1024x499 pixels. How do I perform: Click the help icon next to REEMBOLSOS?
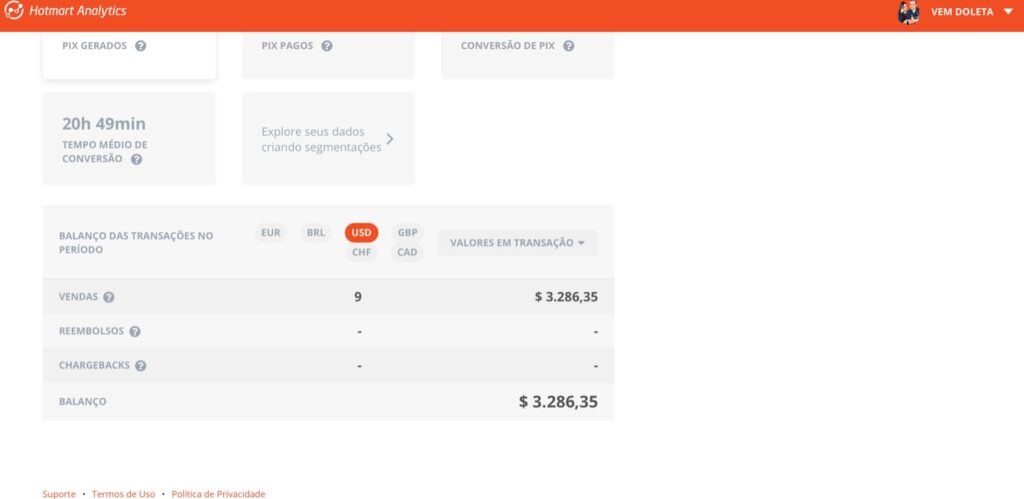(135, 331)
